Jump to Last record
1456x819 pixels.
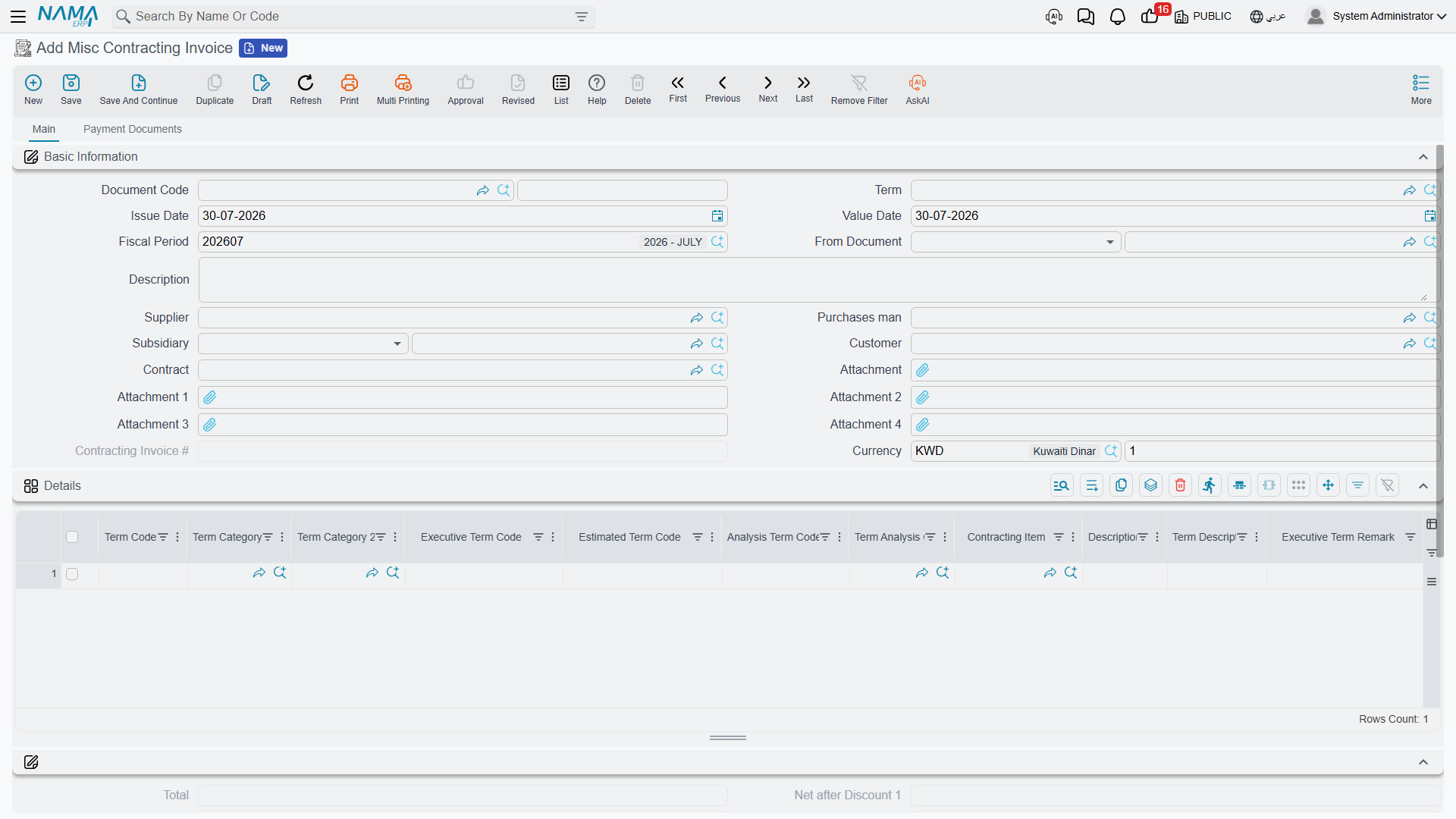(x=804, y=88)
